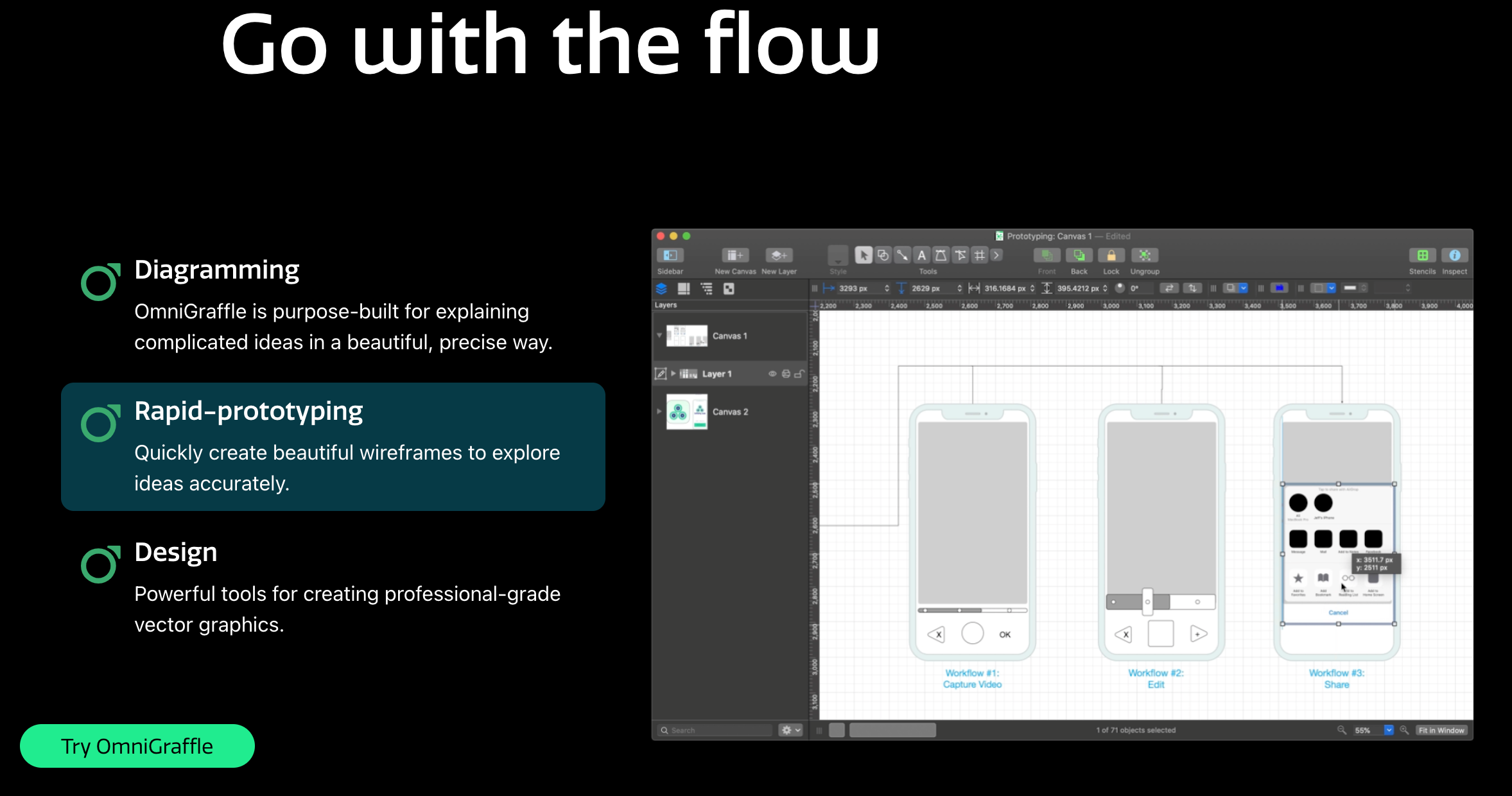Screen dimensions: 1512x796
Task: Click the rotation angle dial
Action: (1120, 288)
